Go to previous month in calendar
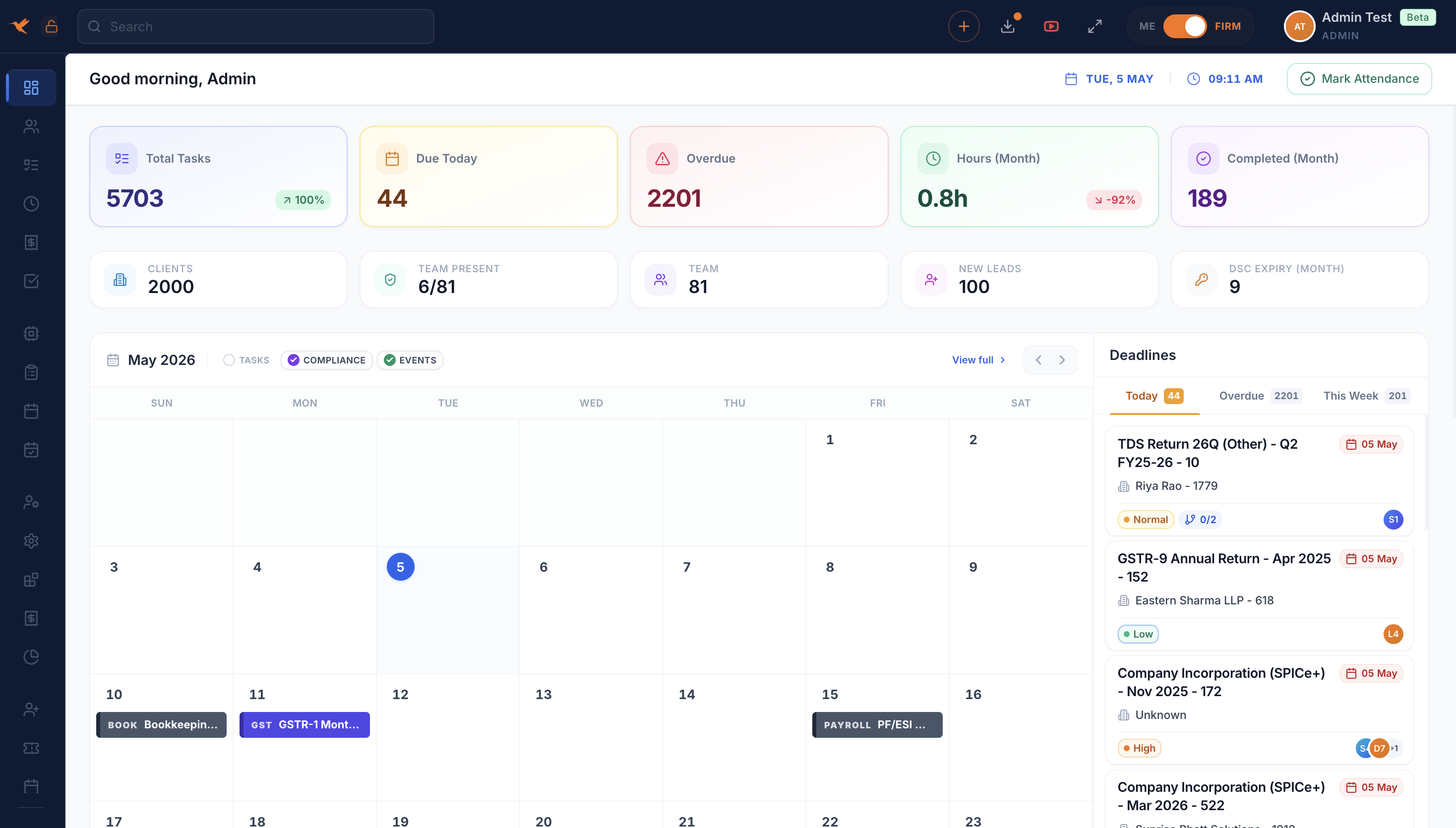1456x828 pixels. pyautogui.click(x=1038, y=360)
